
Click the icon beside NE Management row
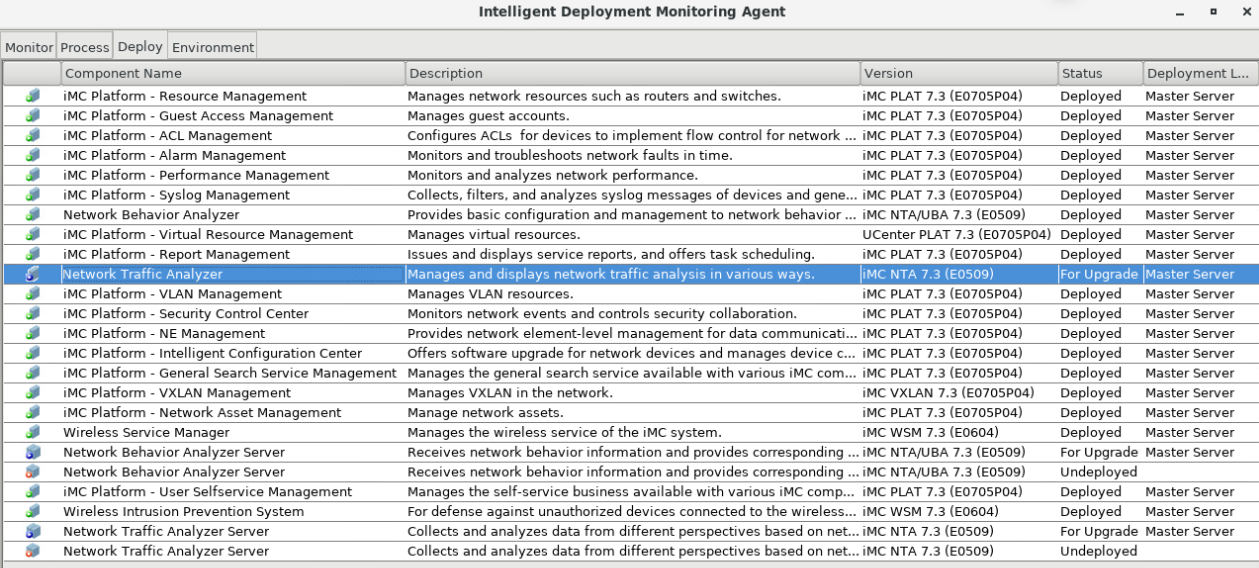tap(33, 334)
